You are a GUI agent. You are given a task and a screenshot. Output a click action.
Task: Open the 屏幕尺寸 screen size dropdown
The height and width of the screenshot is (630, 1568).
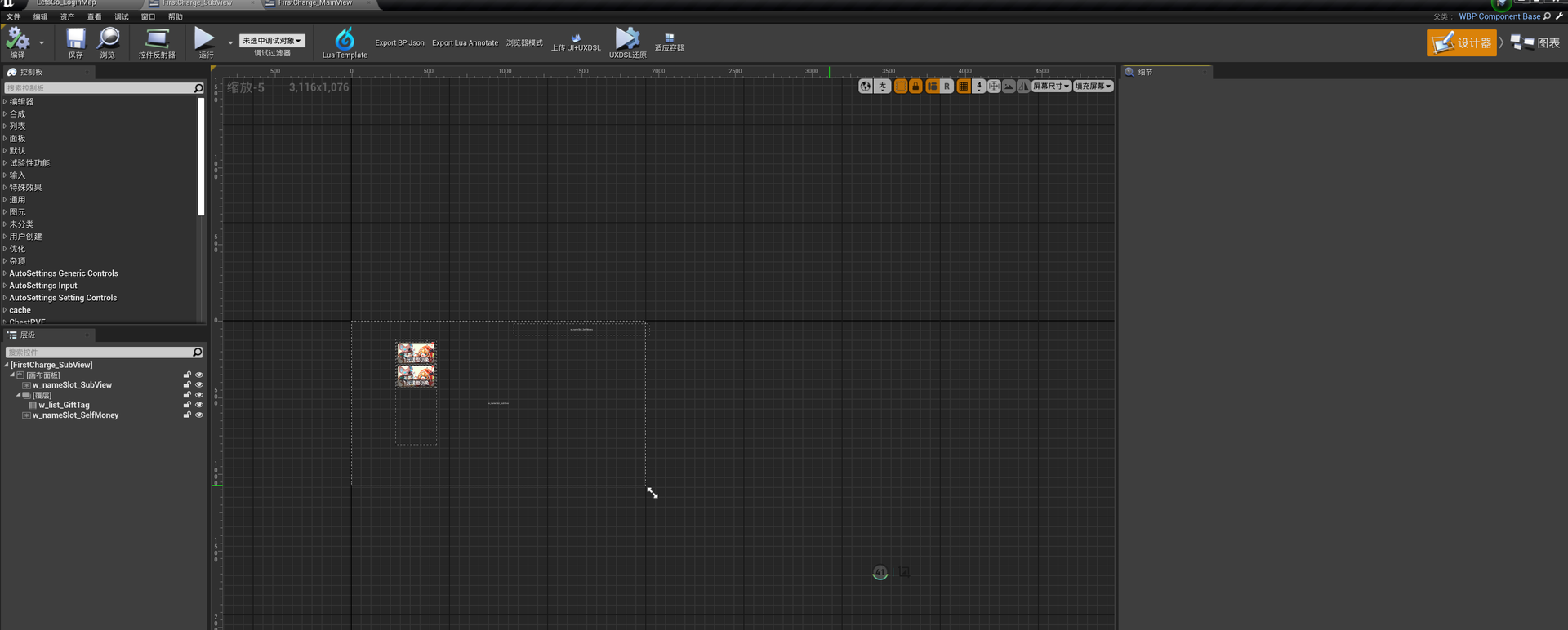point(1051,86)
